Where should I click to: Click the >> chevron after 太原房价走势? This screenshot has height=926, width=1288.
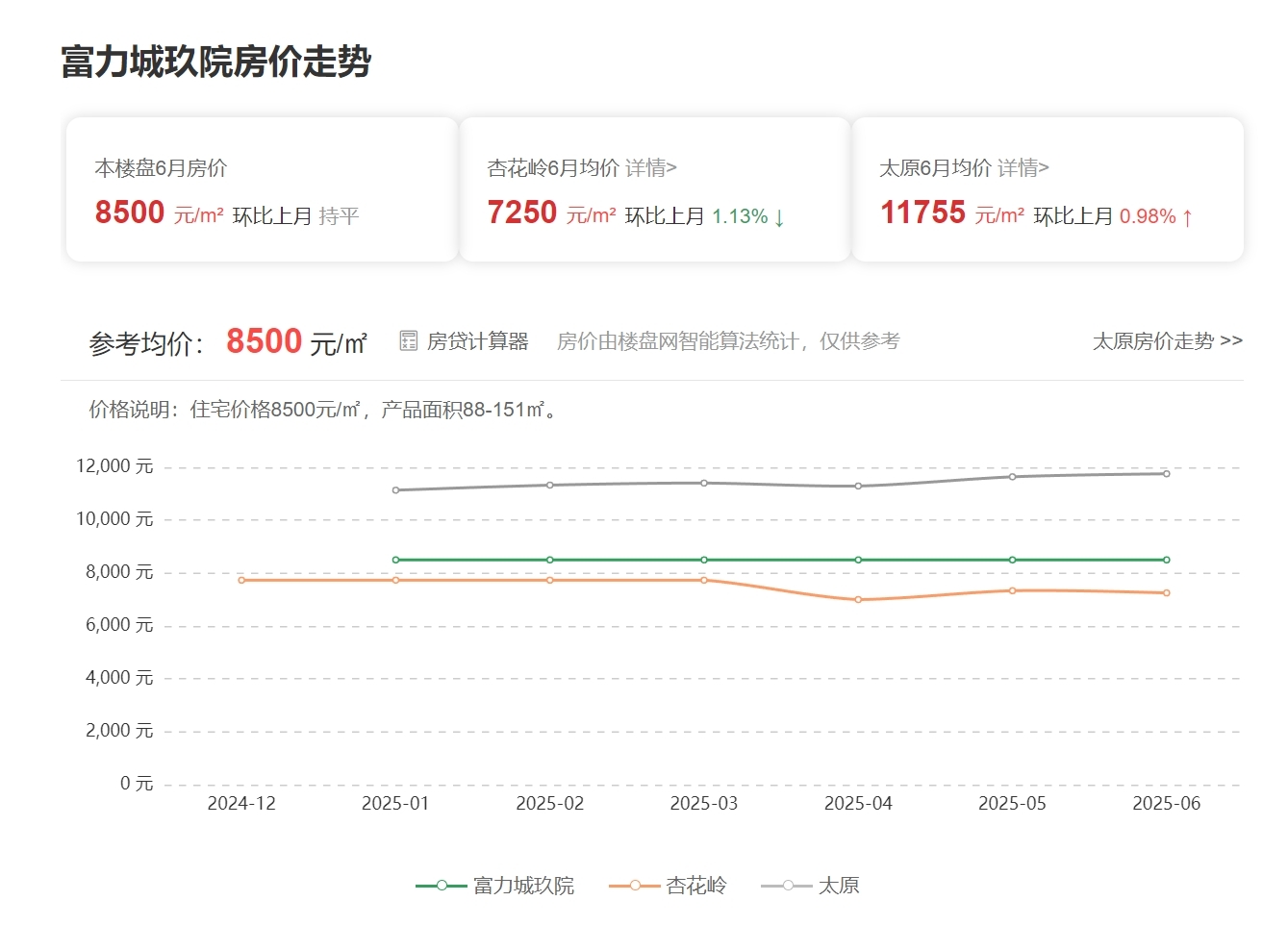[x=1229, y=341]
